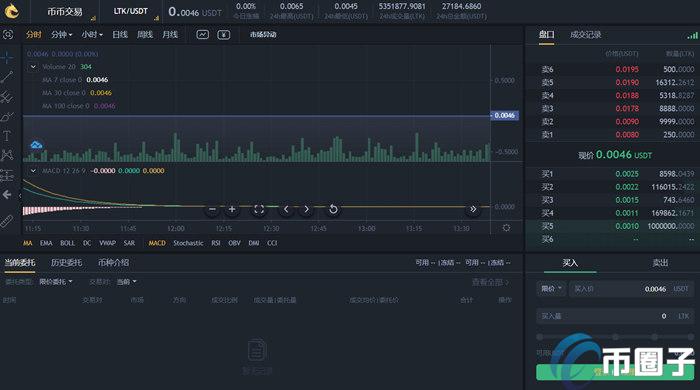Image resolution: width=700 pixels, height=390 pixels.
Task: Switch to the 卖出 sell tab
Action: 660,263
